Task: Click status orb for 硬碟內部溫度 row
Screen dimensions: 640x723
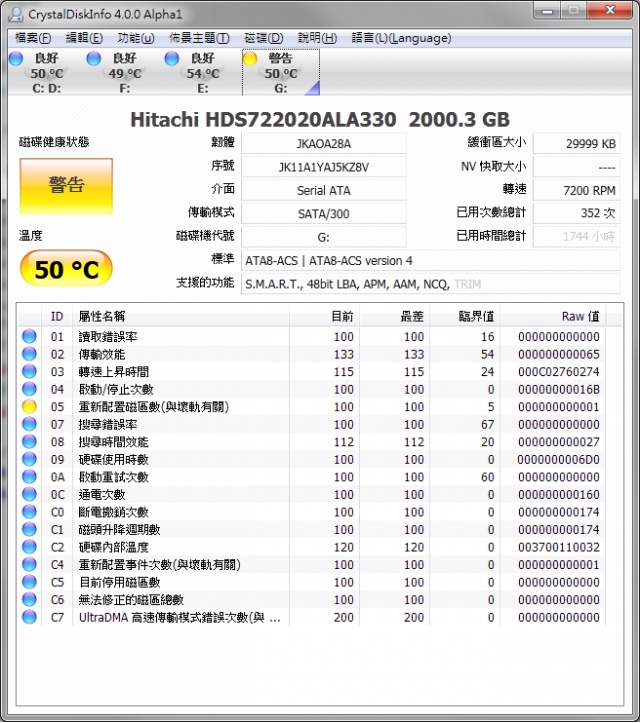Action: pyautogui.click(x=29, y=546)
